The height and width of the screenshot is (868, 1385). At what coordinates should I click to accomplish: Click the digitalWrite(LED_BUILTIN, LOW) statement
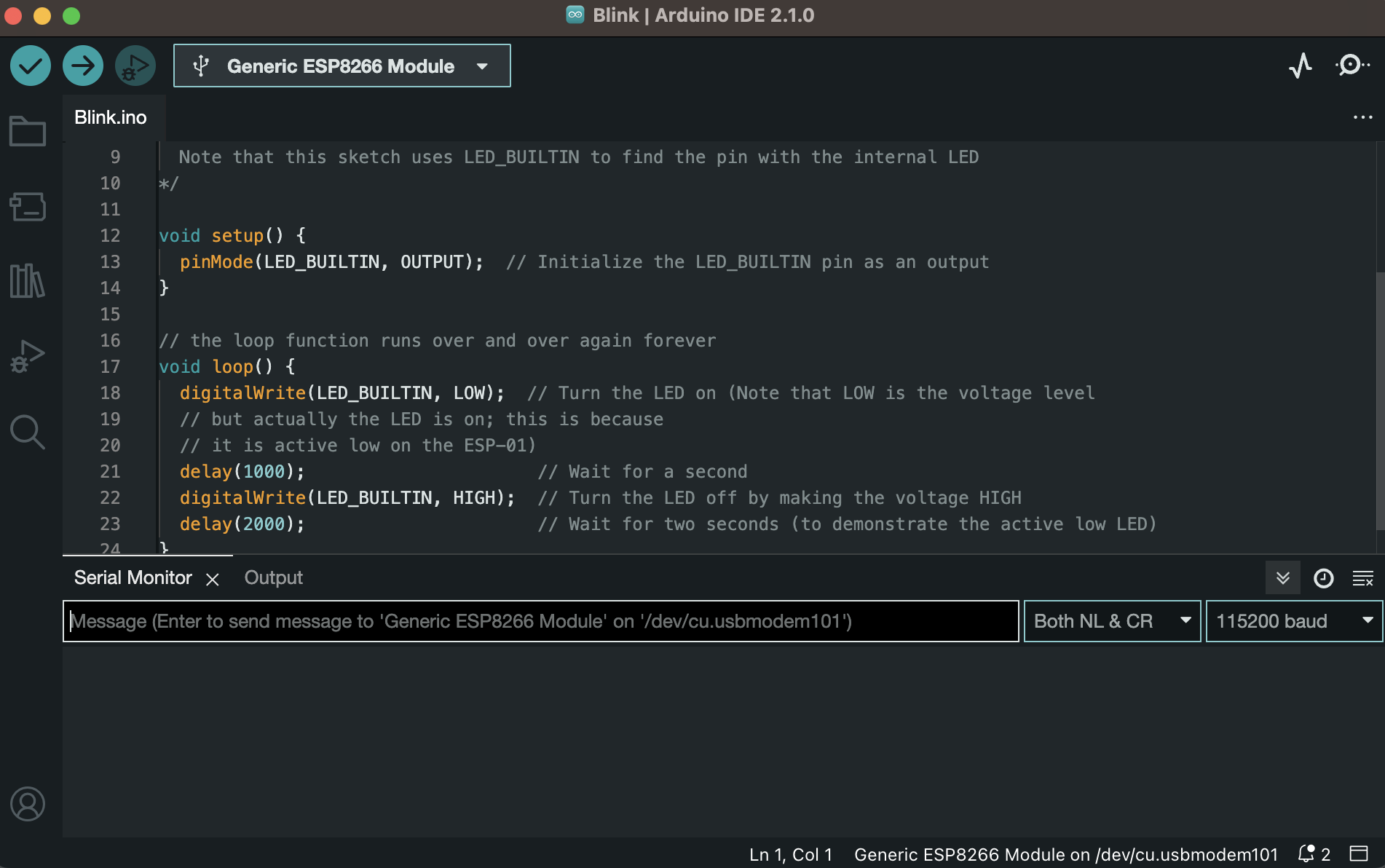(x=342, y=393)
